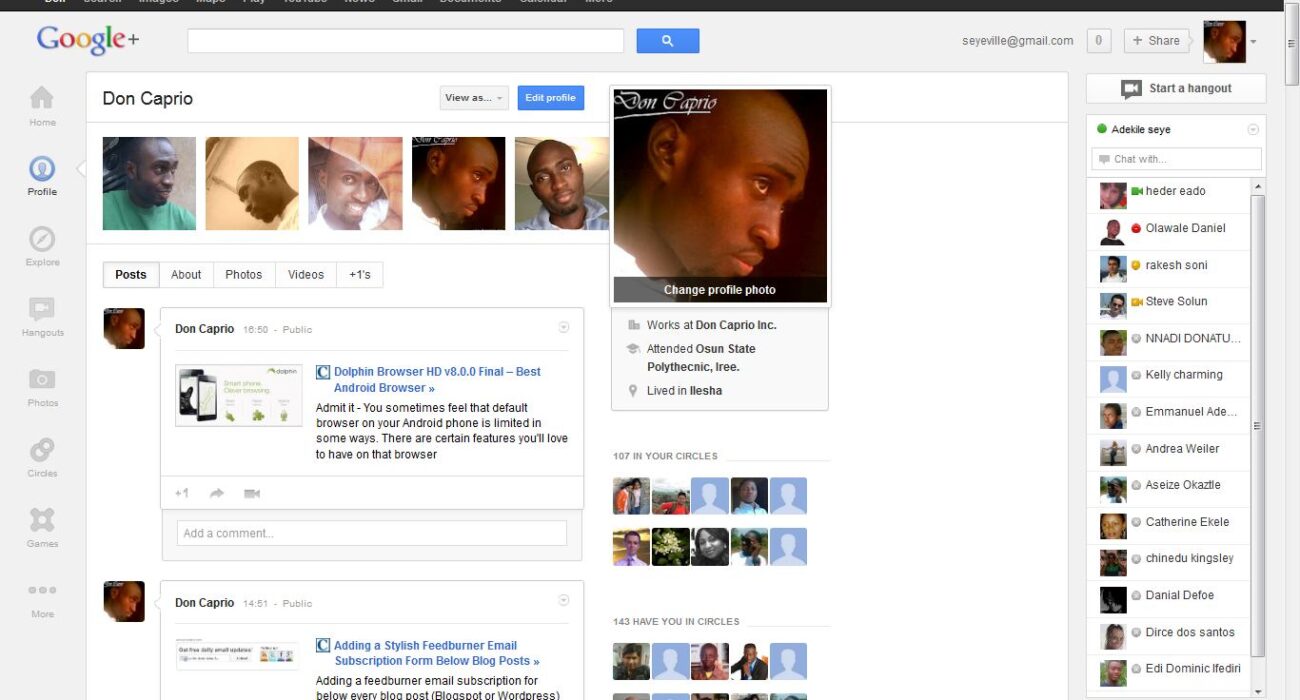Go to Hangouts in left sidebar
Screen dimensions: 1300x700
[42, 310]
